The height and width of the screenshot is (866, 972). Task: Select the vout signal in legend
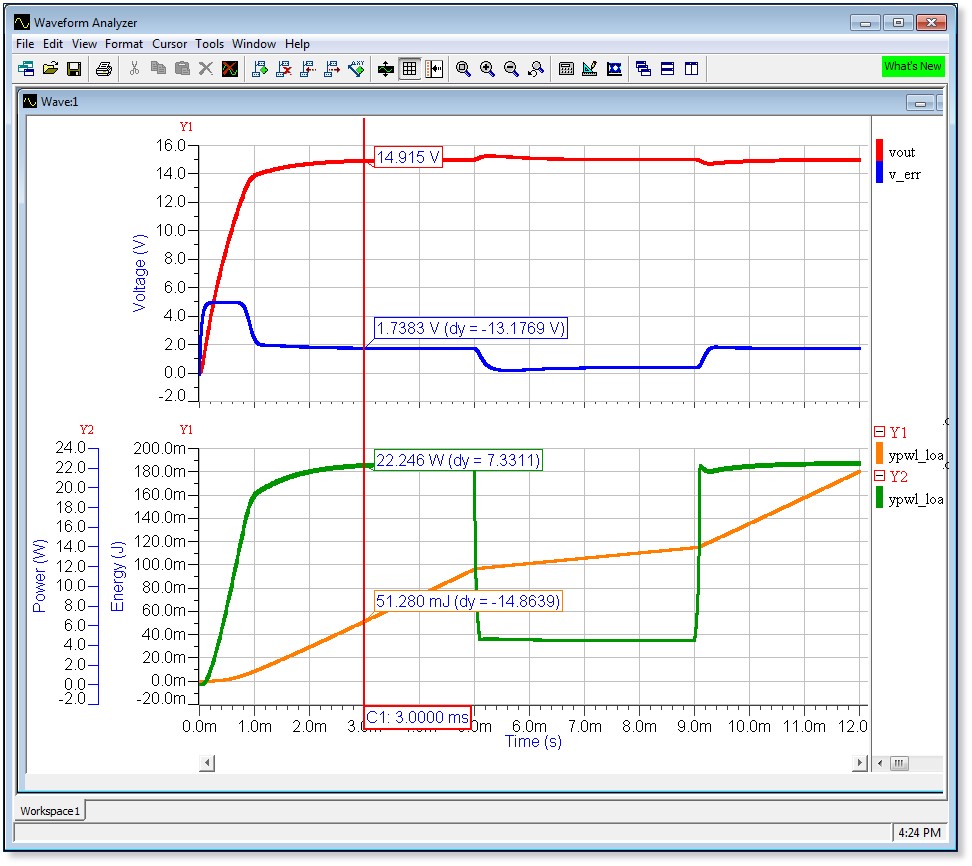(x=901, y=152)
